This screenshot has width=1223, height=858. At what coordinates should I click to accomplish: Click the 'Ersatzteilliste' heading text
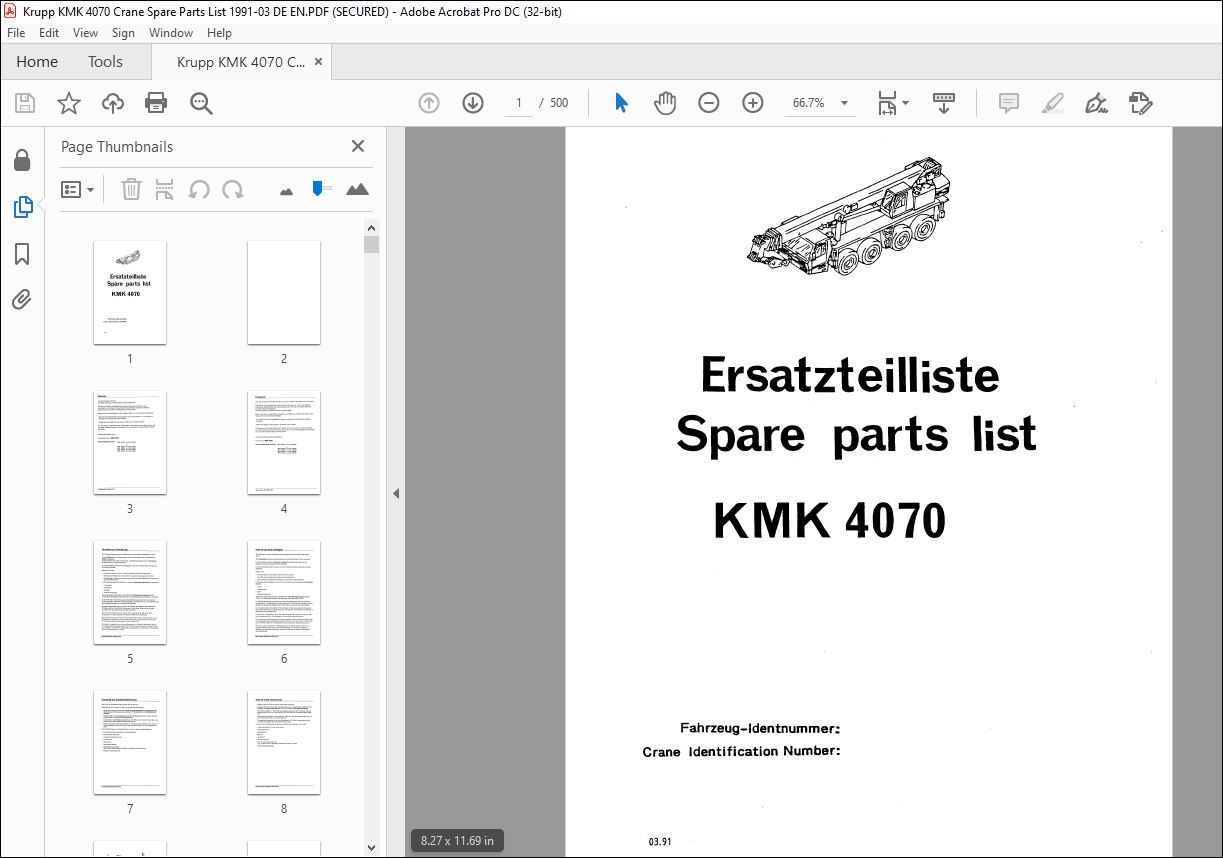[850, 375]
